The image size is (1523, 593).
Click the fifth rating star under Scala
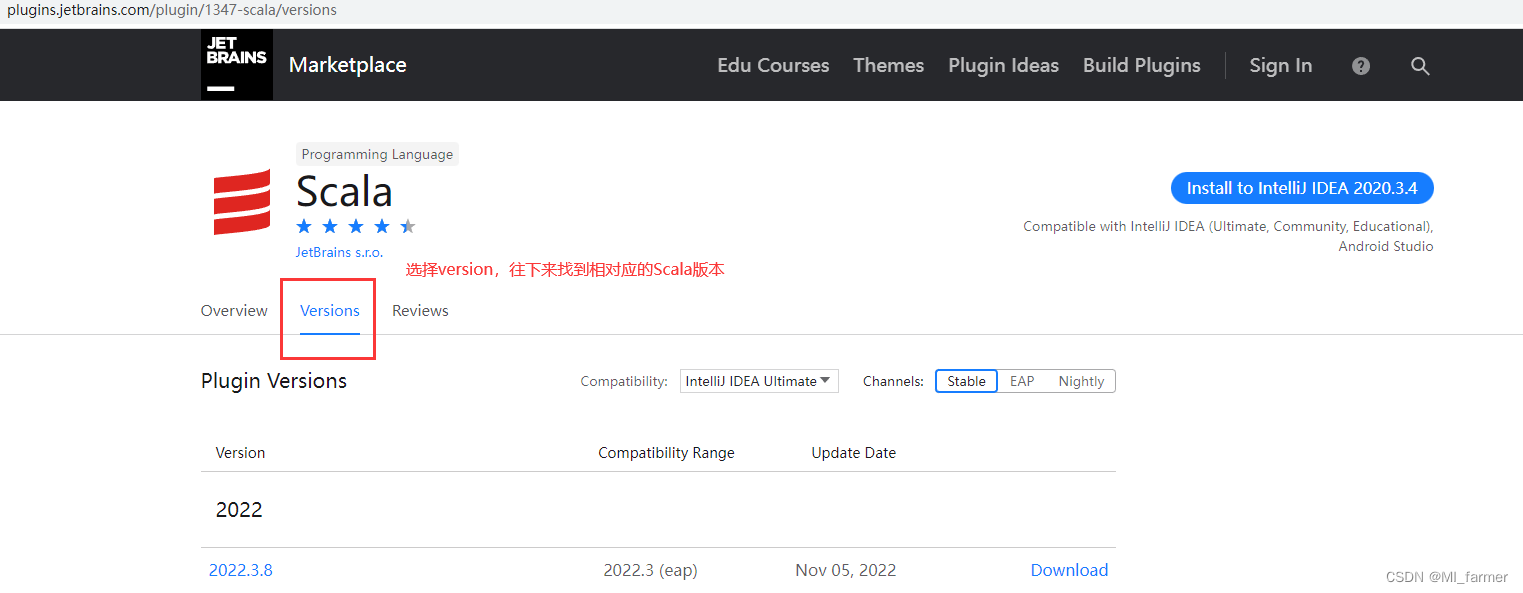(407, 226)
